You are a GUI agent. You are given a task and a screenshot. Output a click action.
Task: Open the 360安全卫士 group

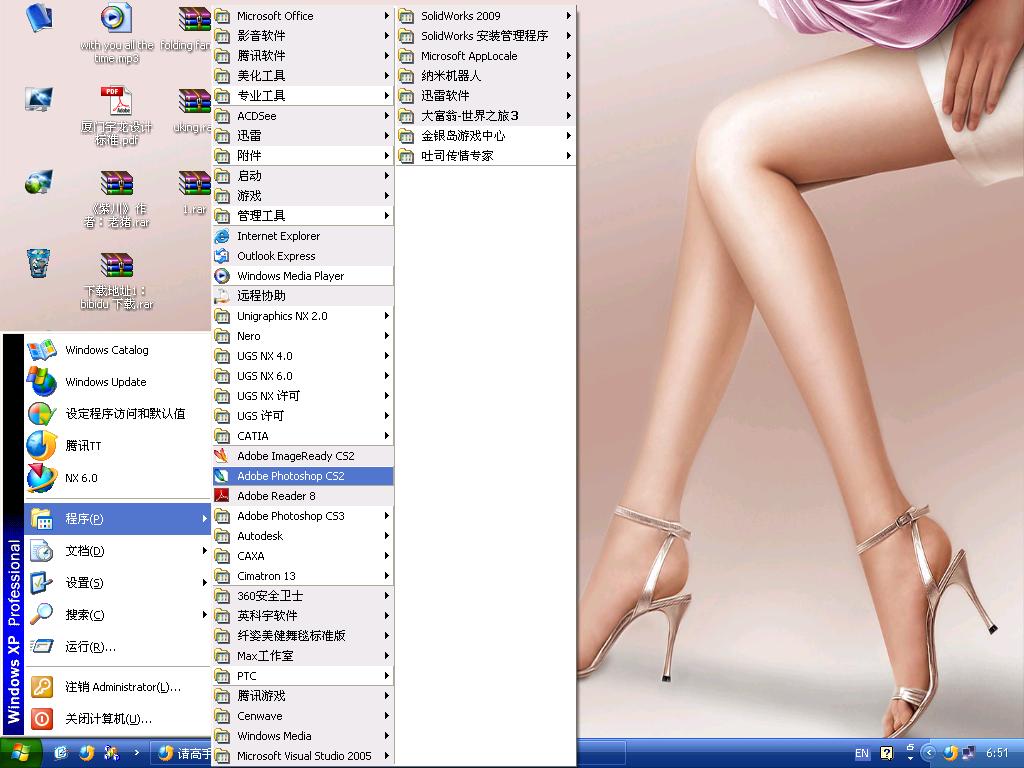point(303,596)
